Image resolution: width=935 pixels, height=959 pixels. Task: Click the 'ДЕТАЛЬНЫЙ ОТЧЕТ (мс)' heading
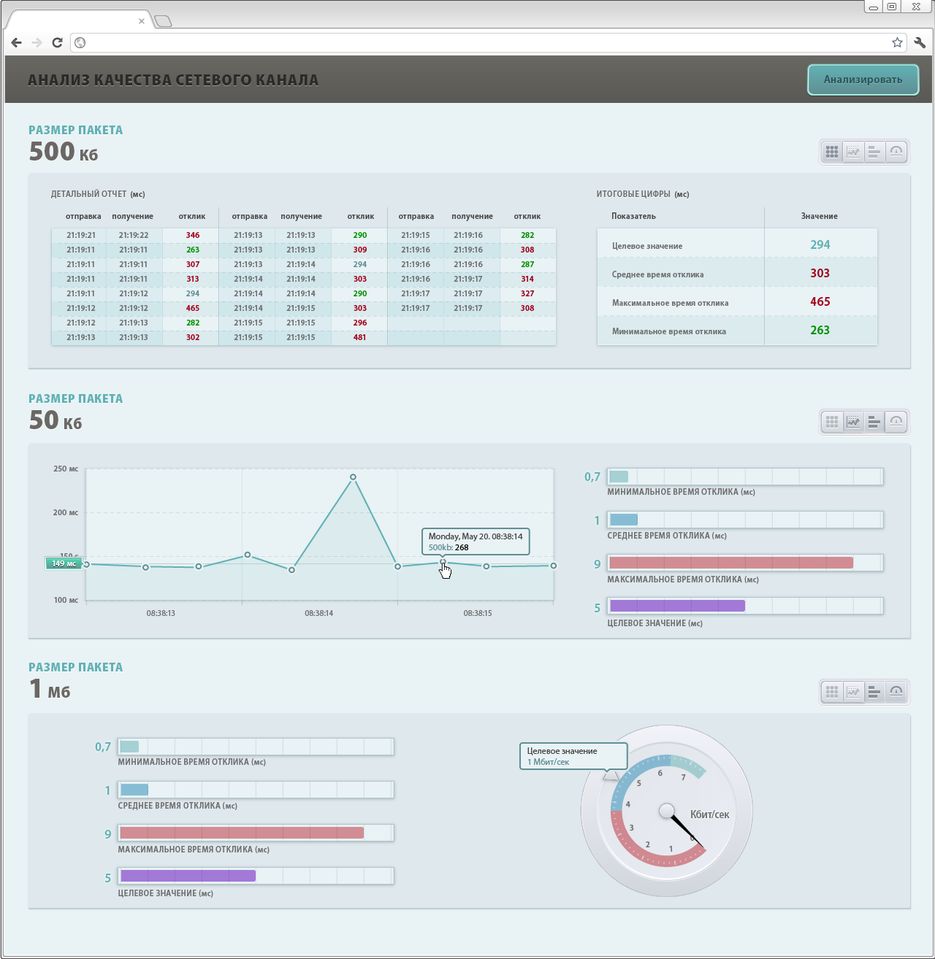98,194
